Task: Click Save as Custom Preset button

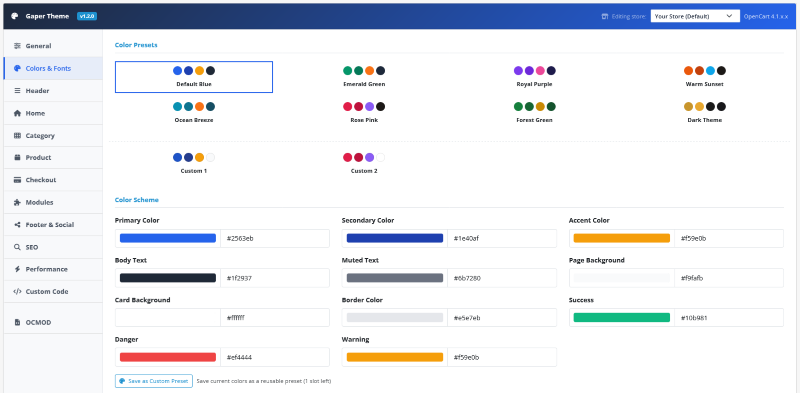Action: click(x=154, y=381)
